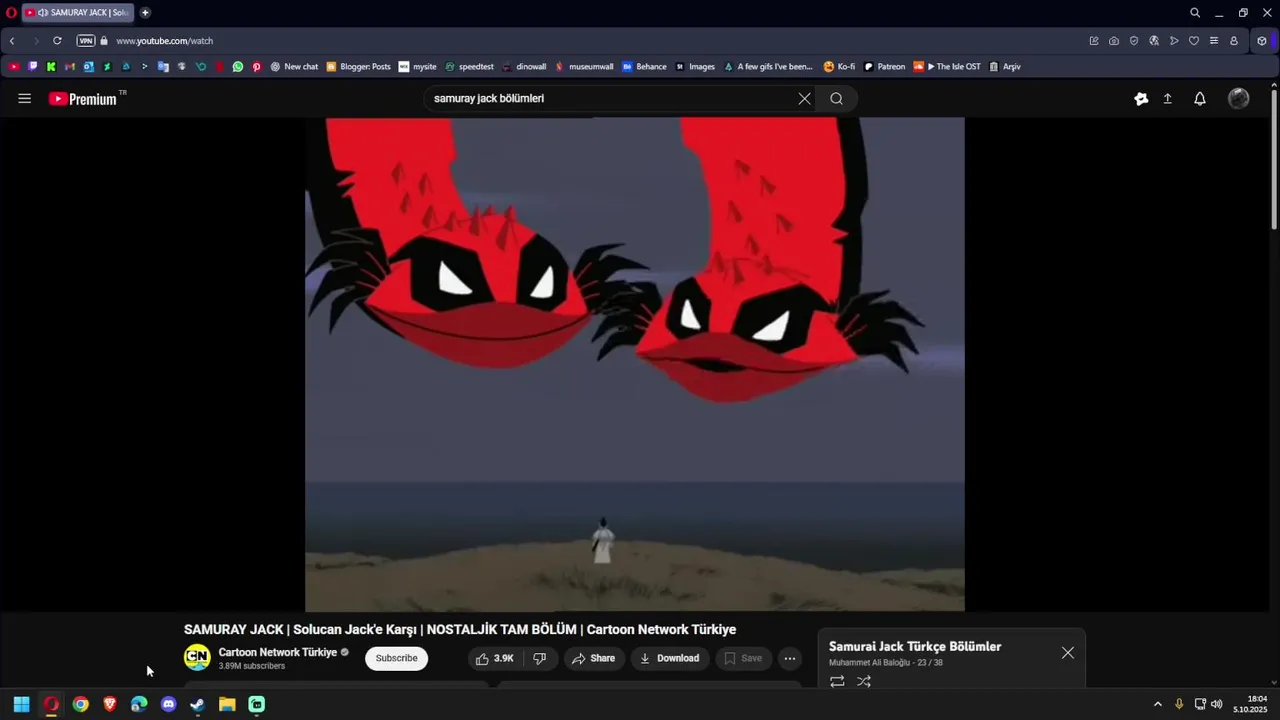Open the speedtest bookmark
The image size is (1280, 720).
coord(469,67)
